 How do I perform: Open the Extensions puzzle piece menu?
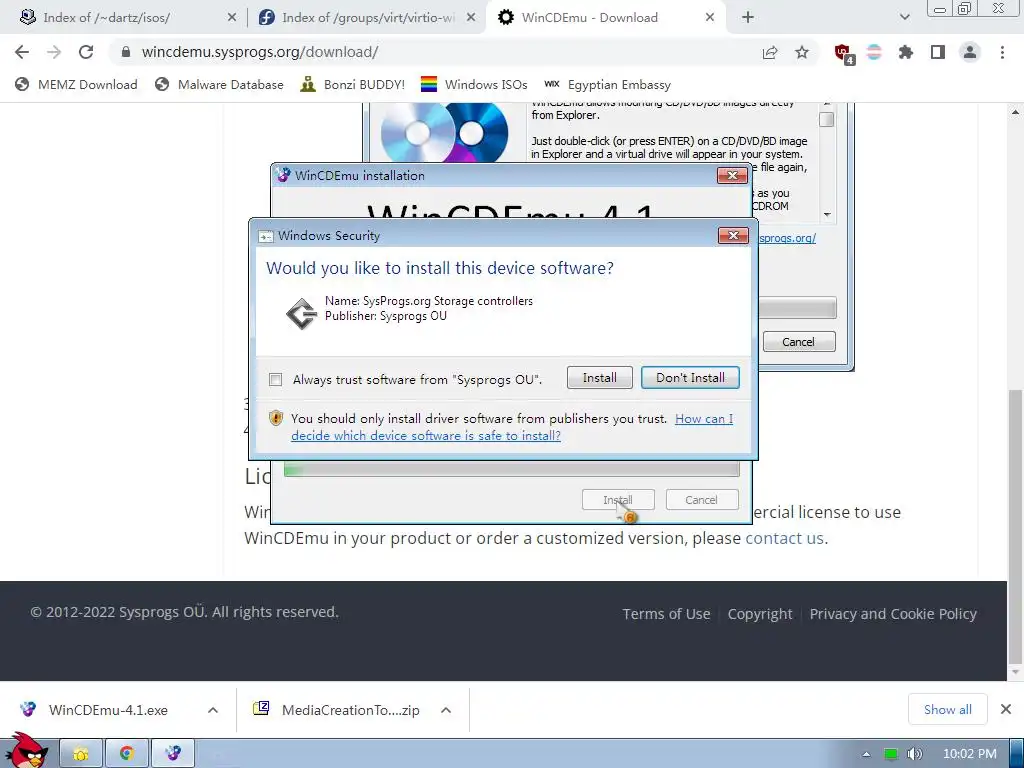[x=906, y=52]
